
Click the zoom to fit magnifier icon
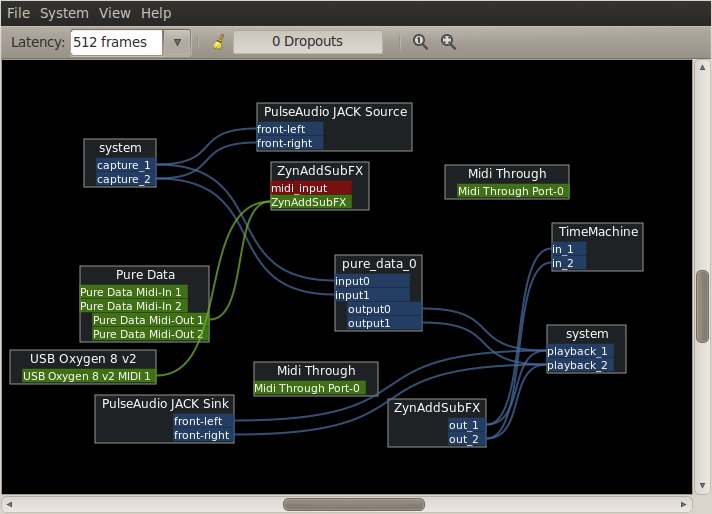tap(448, 42)
